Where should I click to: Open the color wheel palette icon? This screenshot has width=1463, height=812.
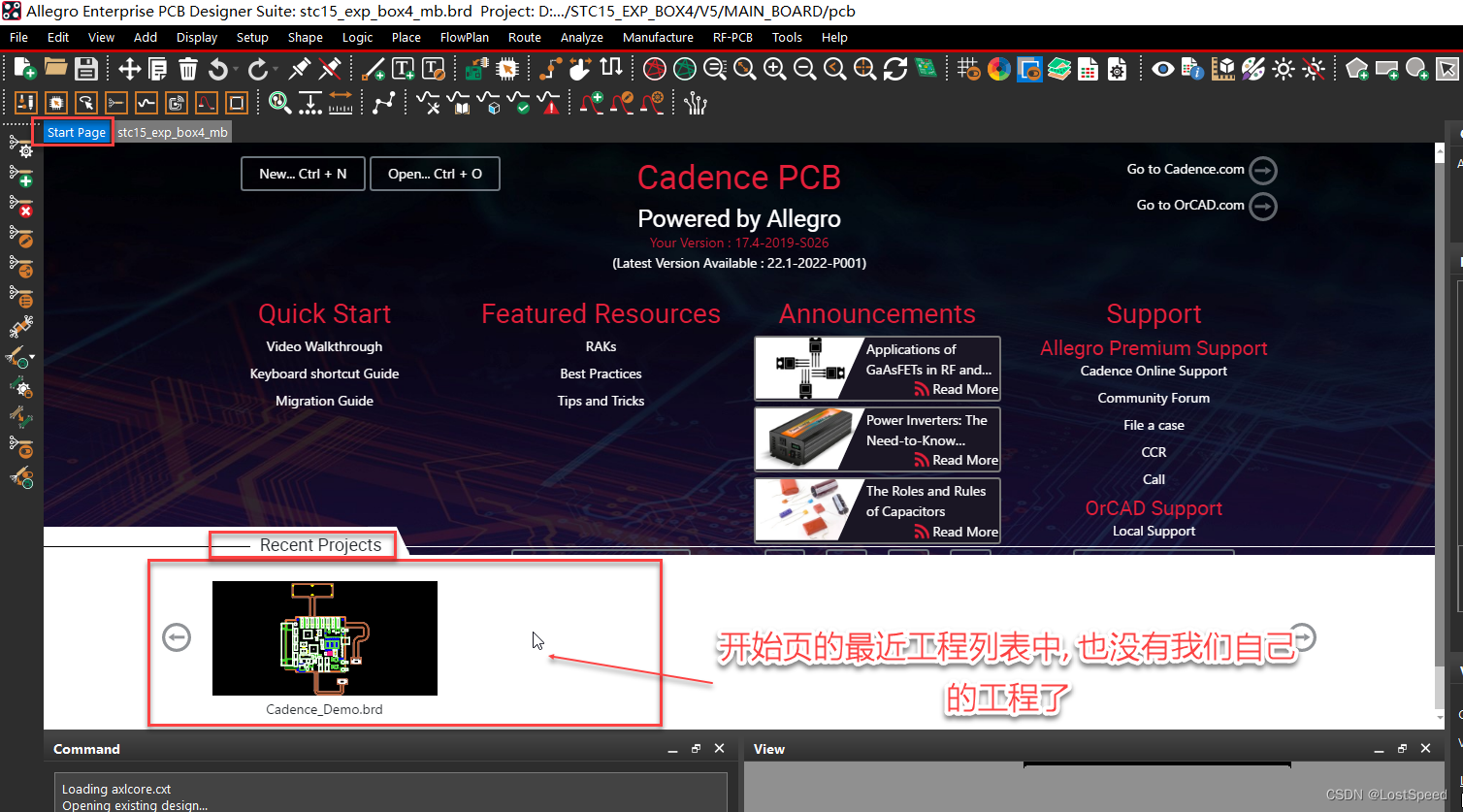point(999,69)
